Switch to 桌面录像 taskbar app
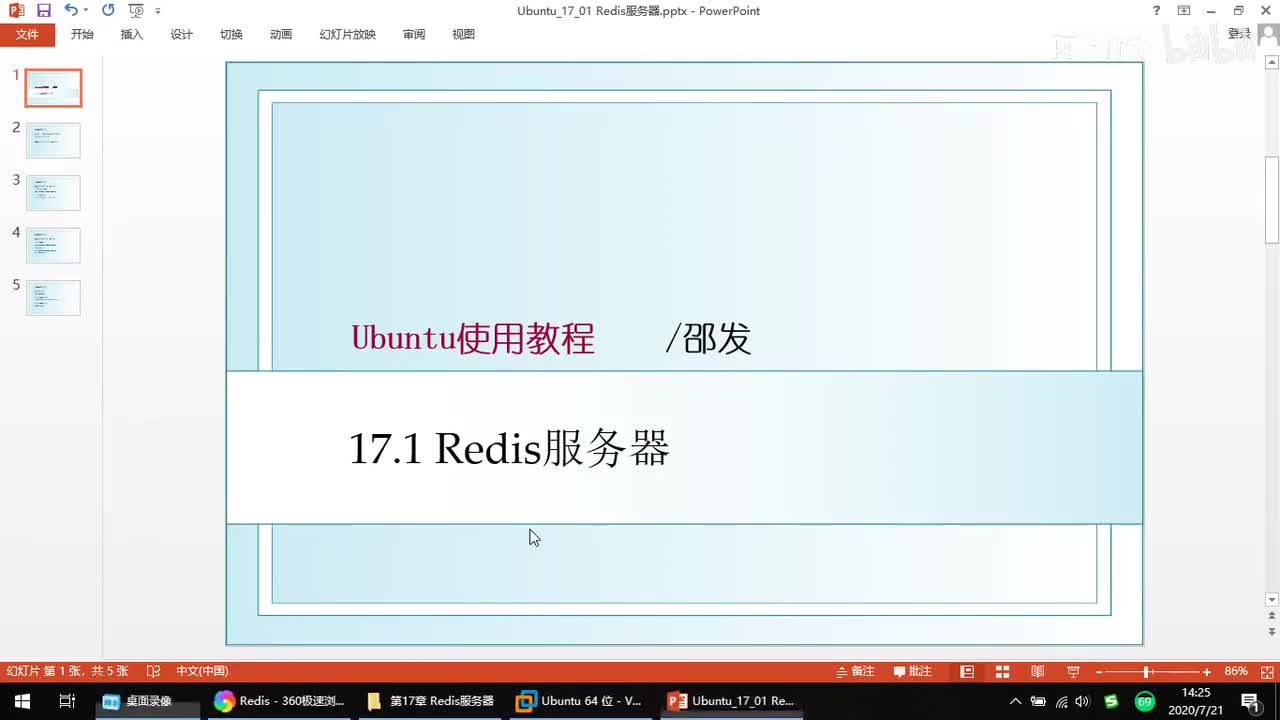The image size is (1280, 720). coord(148,701)
